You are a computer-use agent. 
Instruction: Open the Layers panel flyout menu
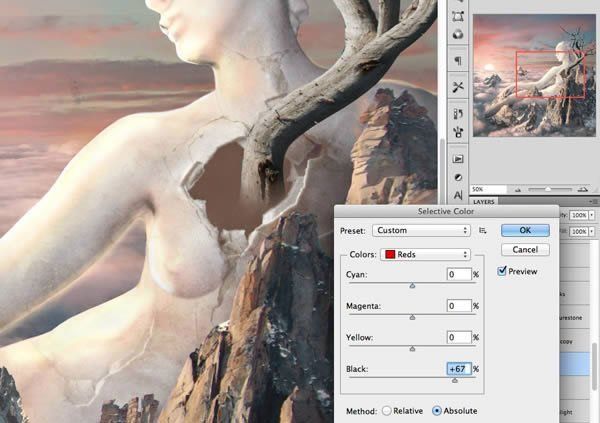pyautogui.click(x=593, y=201)
